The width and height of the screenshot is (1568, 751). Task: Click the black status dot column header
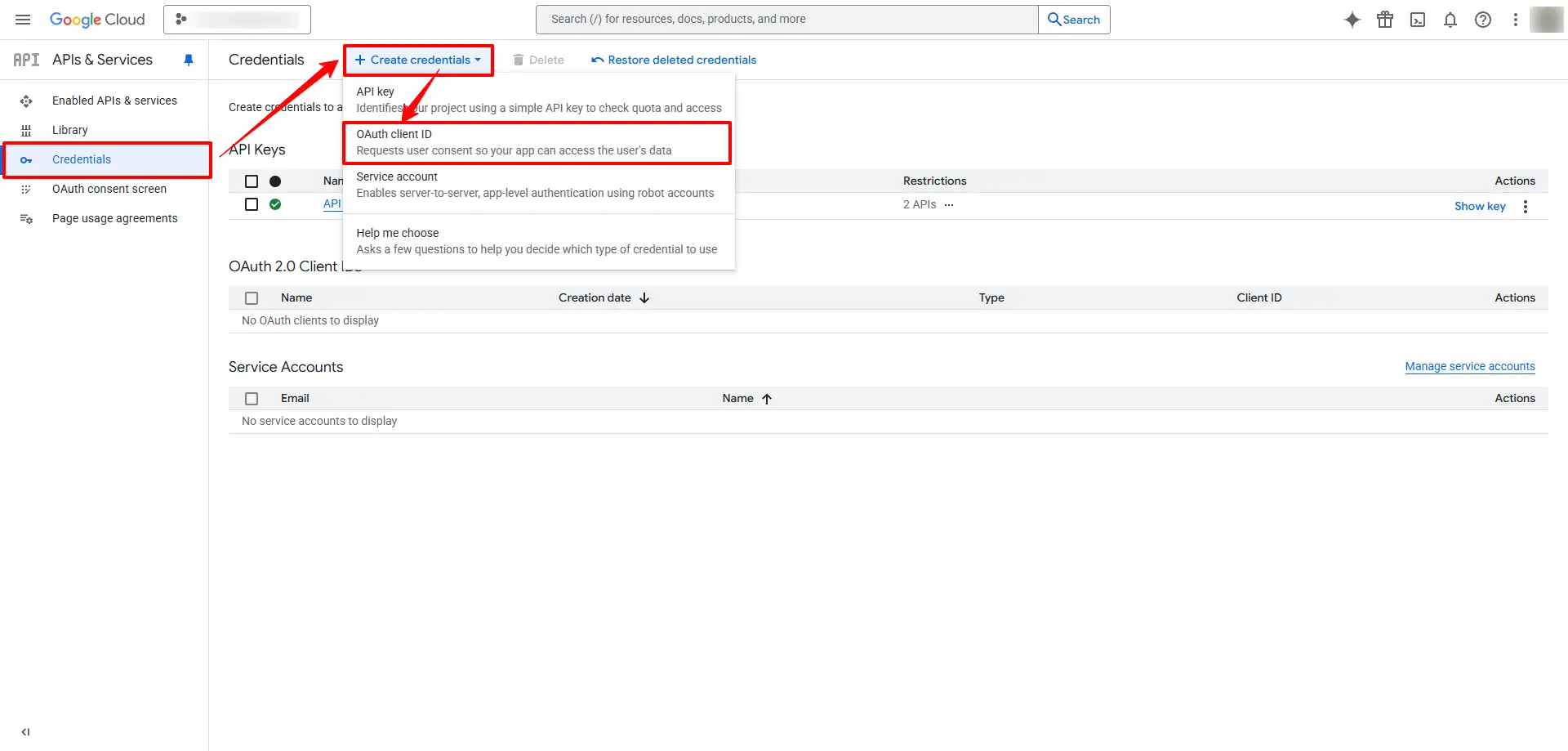(275, 181)
